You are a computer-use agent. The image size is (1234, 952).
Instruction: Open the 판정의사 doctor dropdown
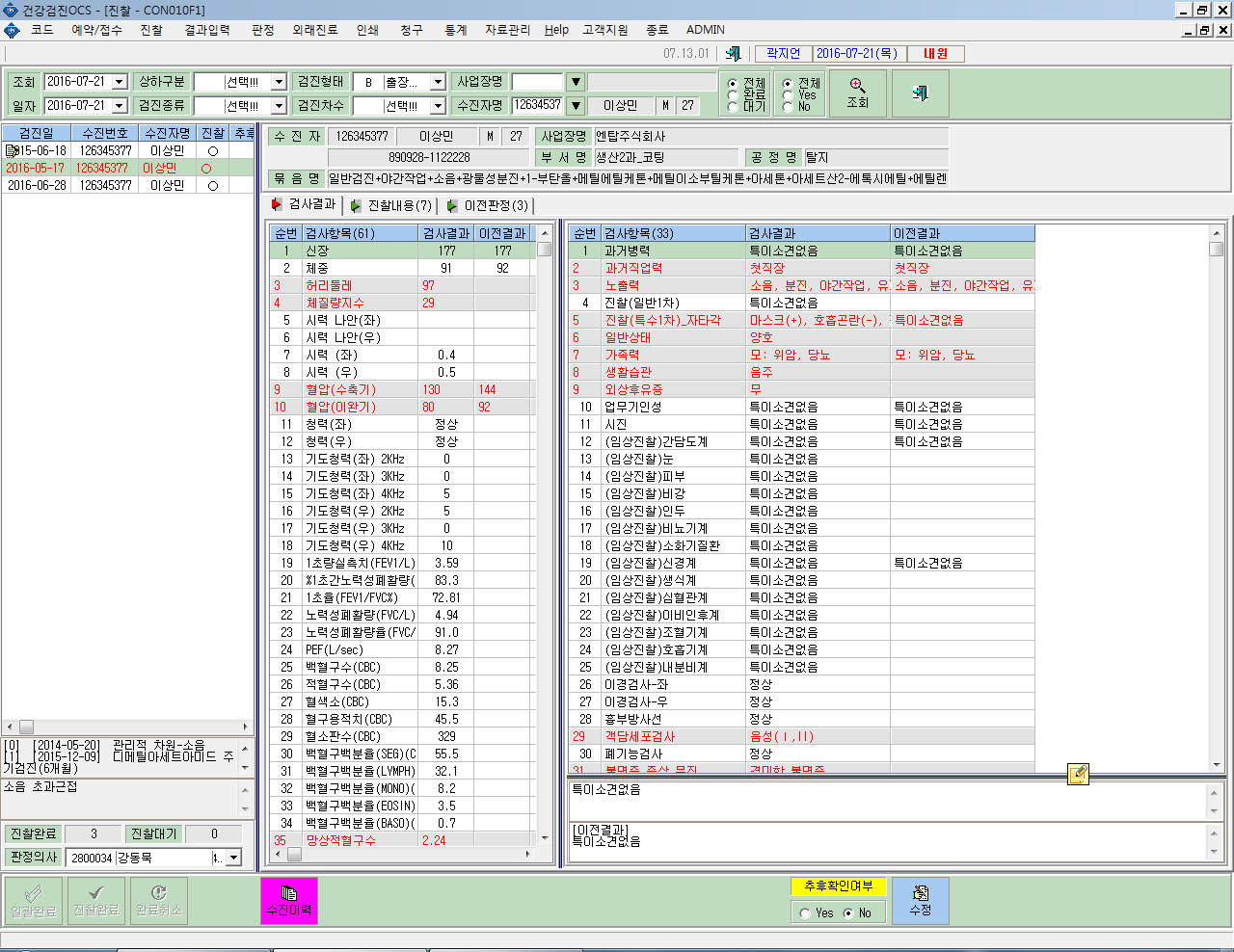pos(233,858)
